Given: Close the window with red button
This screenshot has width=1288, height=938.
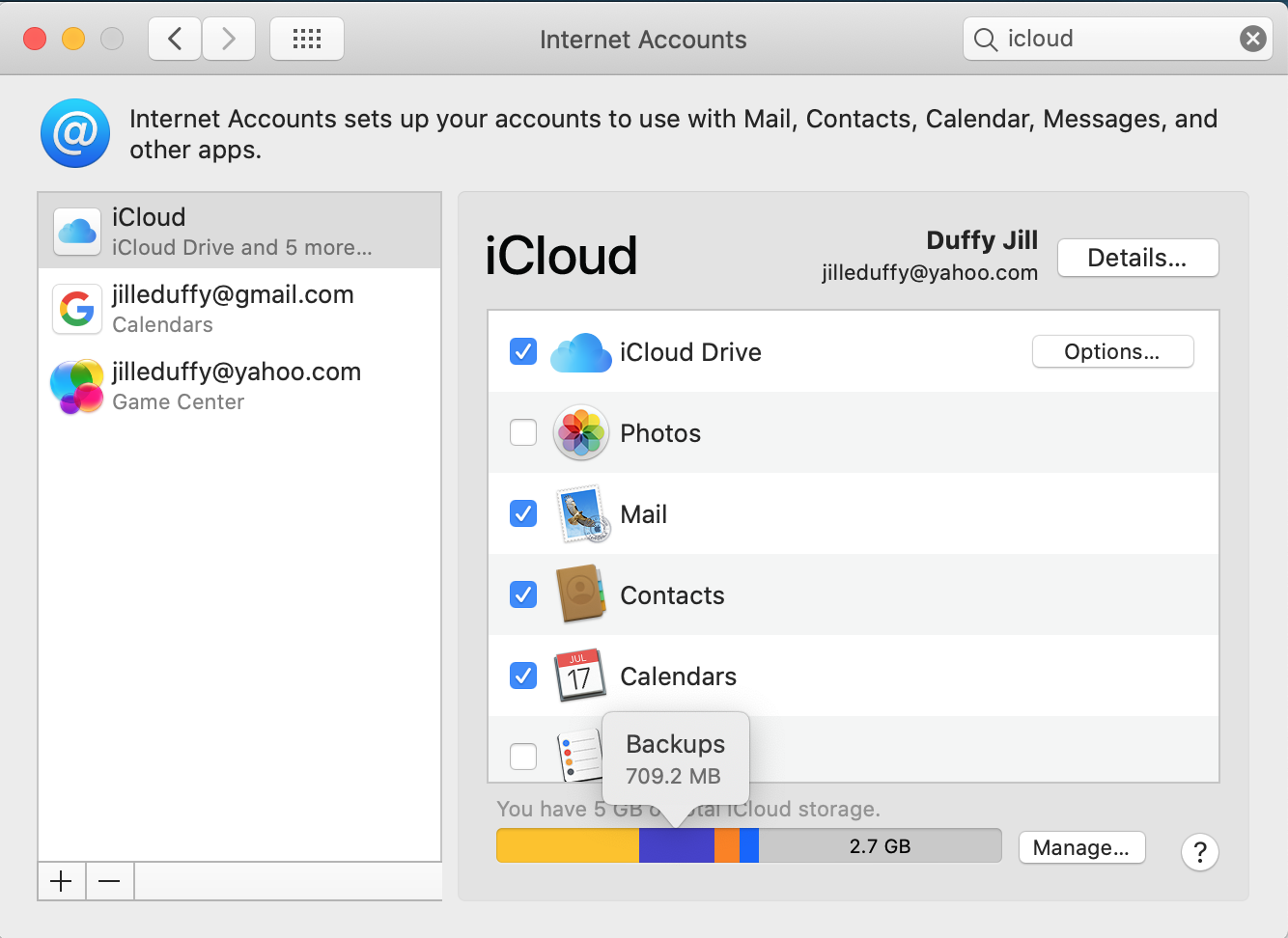Looking at the screenshot, I should click(x=35, y=39).
